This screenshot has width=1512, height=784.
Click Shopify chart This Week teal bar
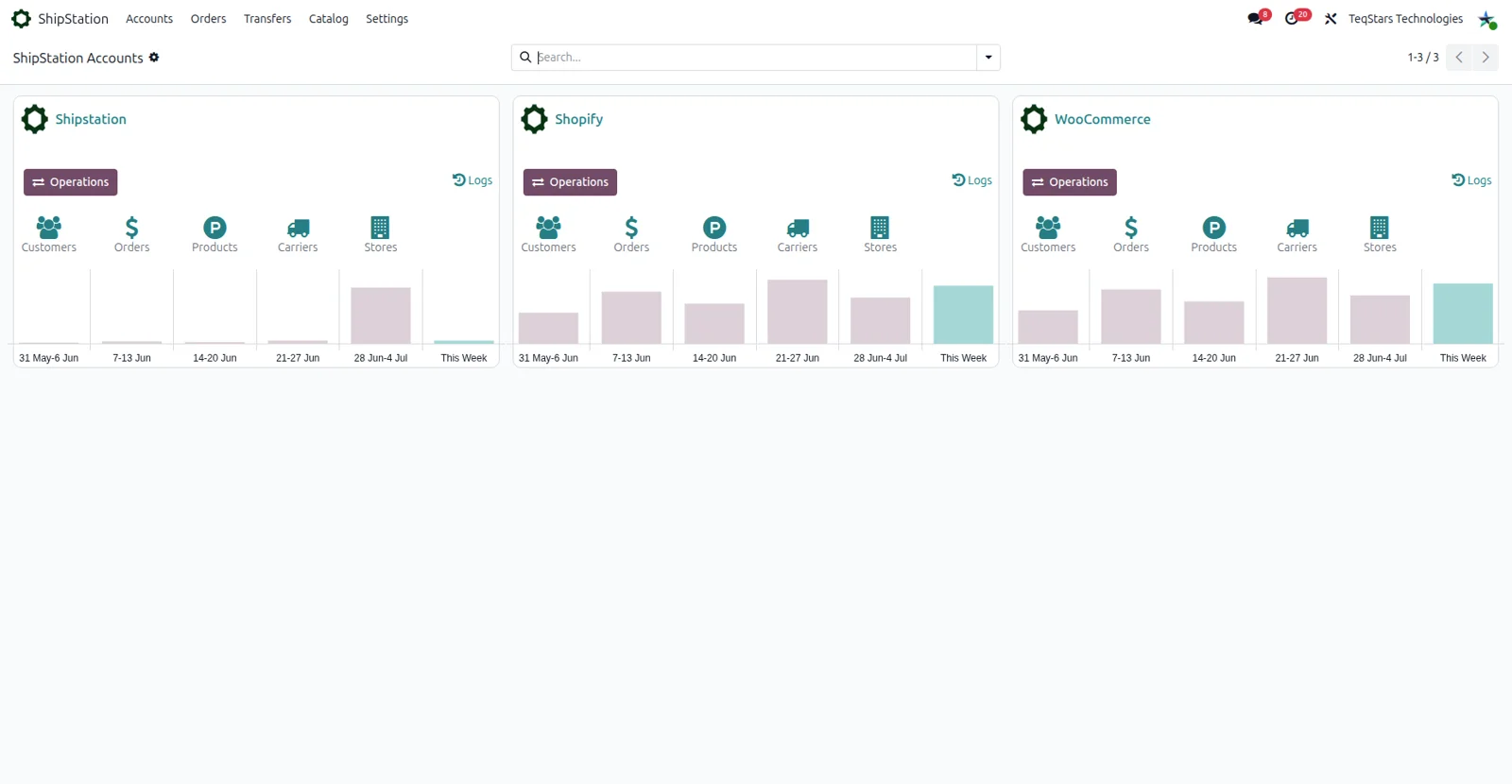tap(963, 315)
